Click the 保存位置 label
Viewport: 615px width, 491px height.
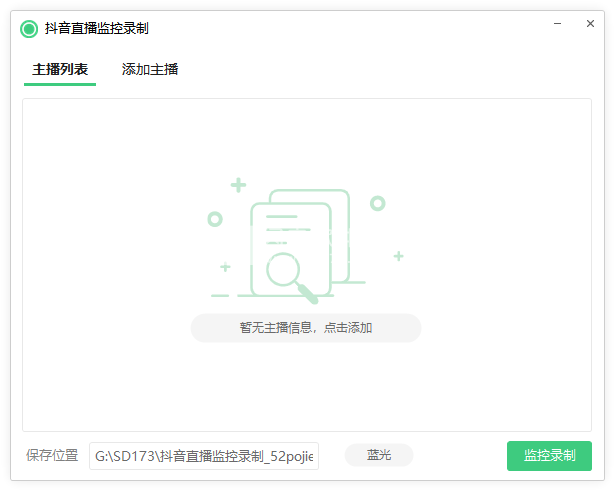click(52, 456)
